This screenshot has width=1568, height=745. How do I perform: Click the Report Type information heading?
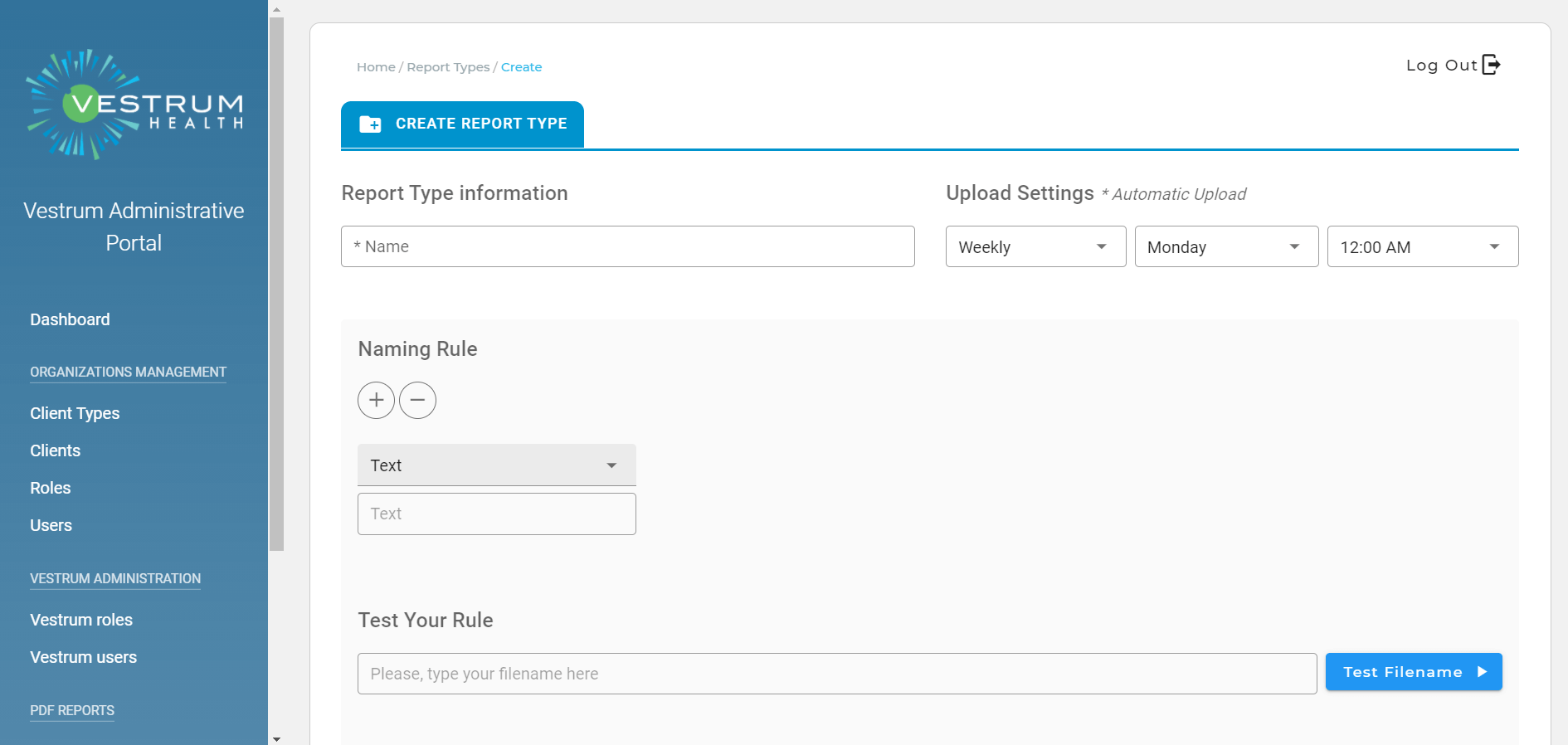(x=455, y=193)
